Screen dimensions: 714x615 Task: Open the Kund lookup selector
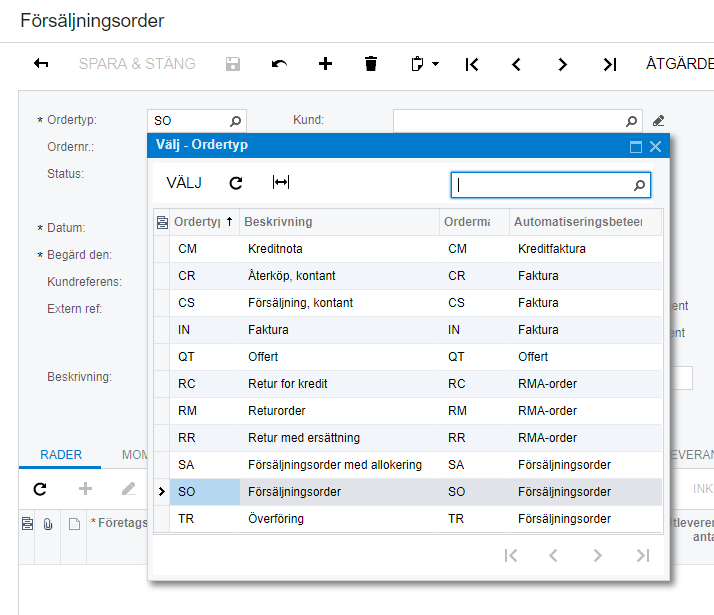(632, 121)
